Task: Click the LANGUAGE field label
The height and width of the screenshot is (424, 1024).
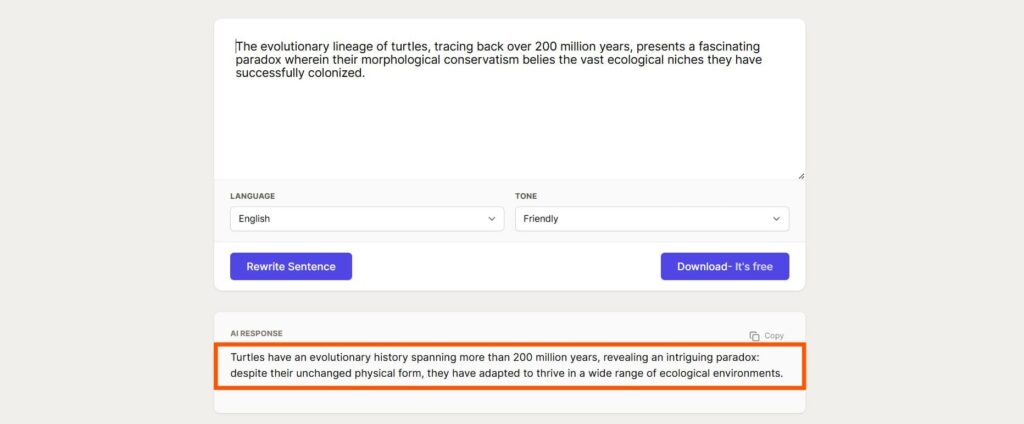Action: (253, 196)
